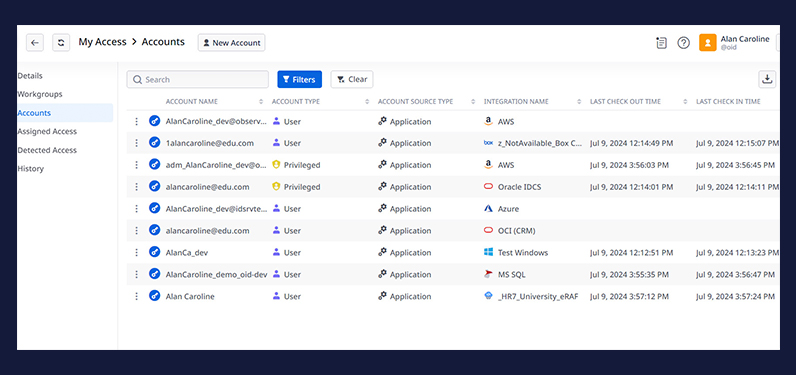
Task: Sort by Account Type column arrows
Action: pyautogui.click(x=367, y=101)
